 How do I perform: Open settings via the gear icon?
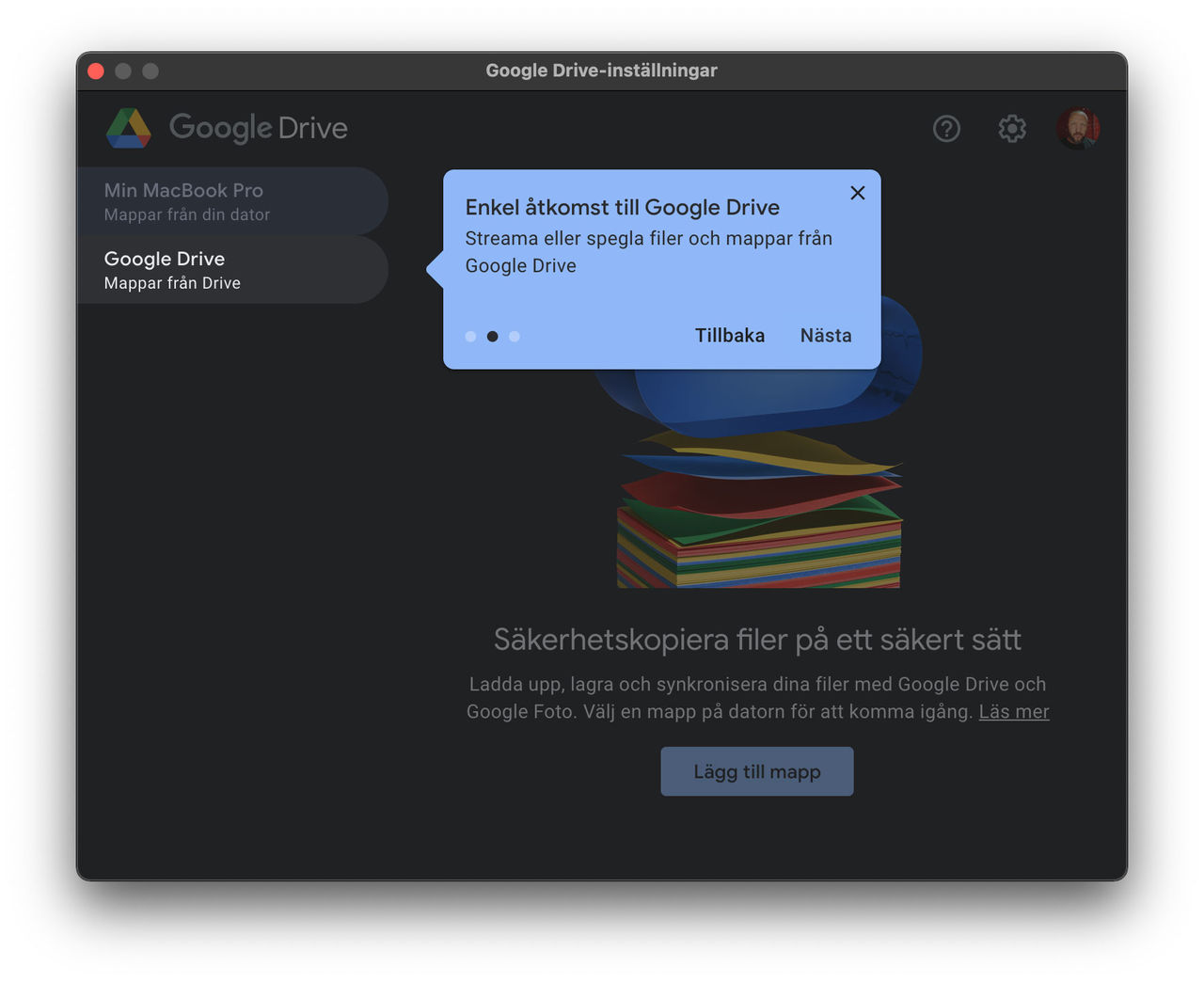1012,128
